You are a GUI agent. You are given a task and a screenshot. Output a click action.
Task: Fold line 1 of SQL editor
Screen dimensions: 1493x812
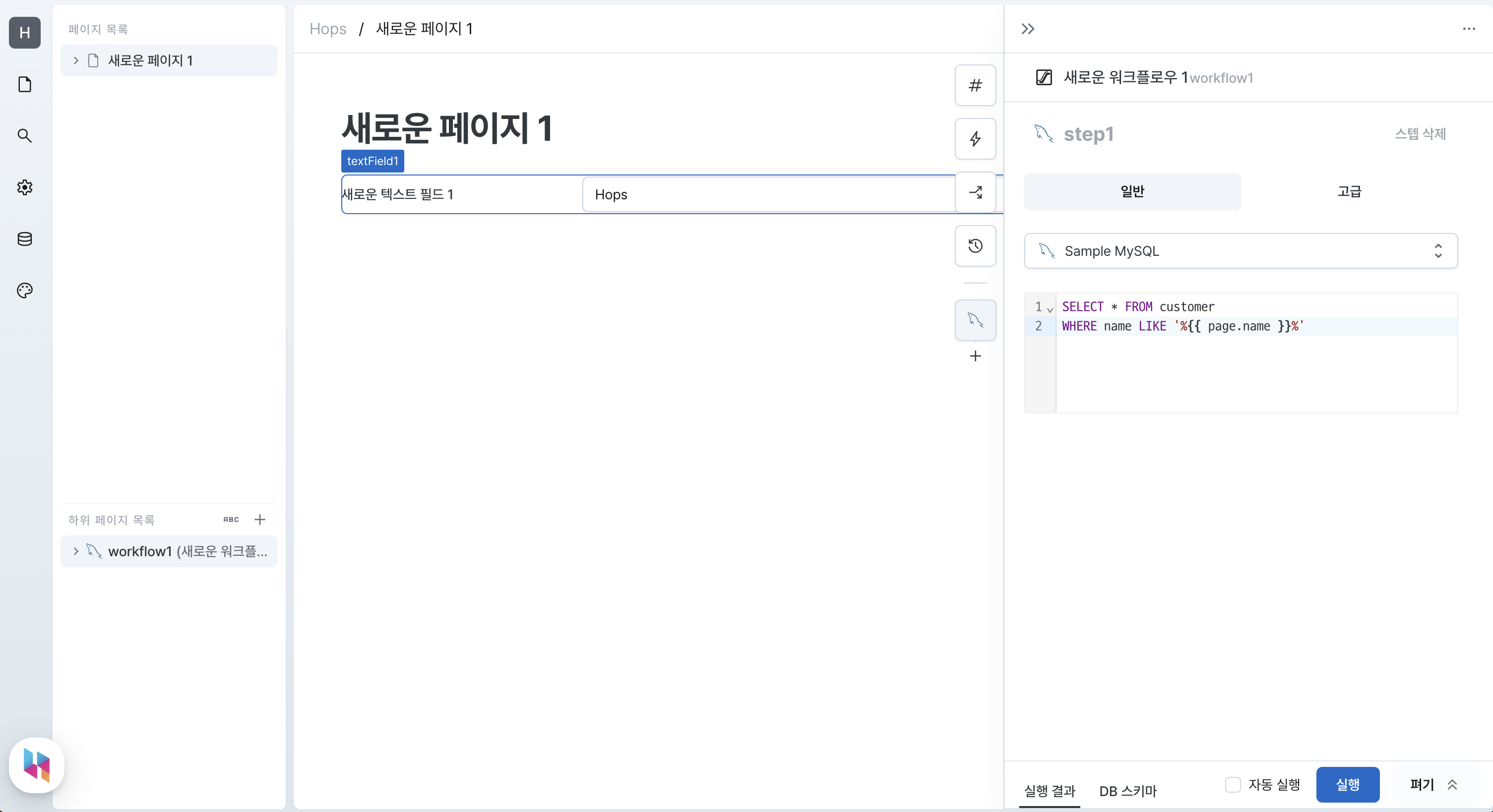coord(1050,309)
